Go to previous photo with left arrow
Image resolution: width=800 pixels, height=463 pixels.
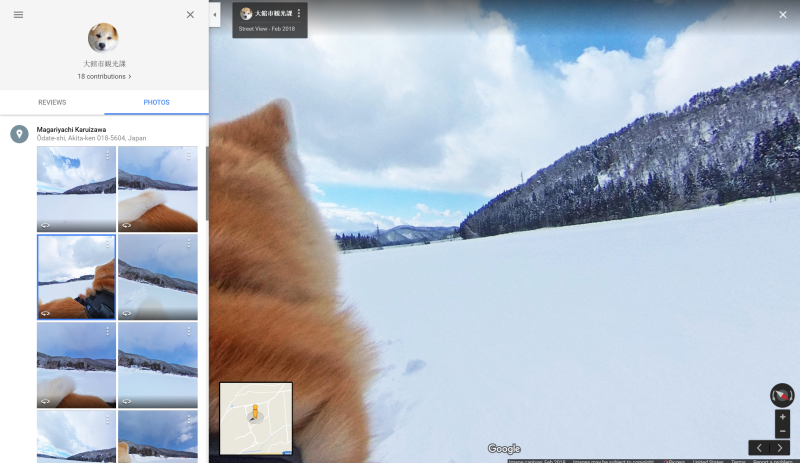click(x=759, y=448)
